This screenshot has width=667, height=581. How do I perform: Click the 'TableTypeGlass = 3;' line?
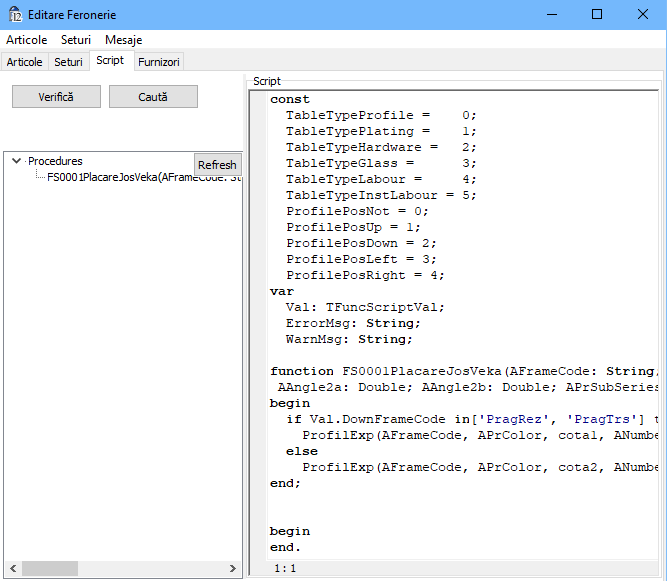(x=381, y=163)
